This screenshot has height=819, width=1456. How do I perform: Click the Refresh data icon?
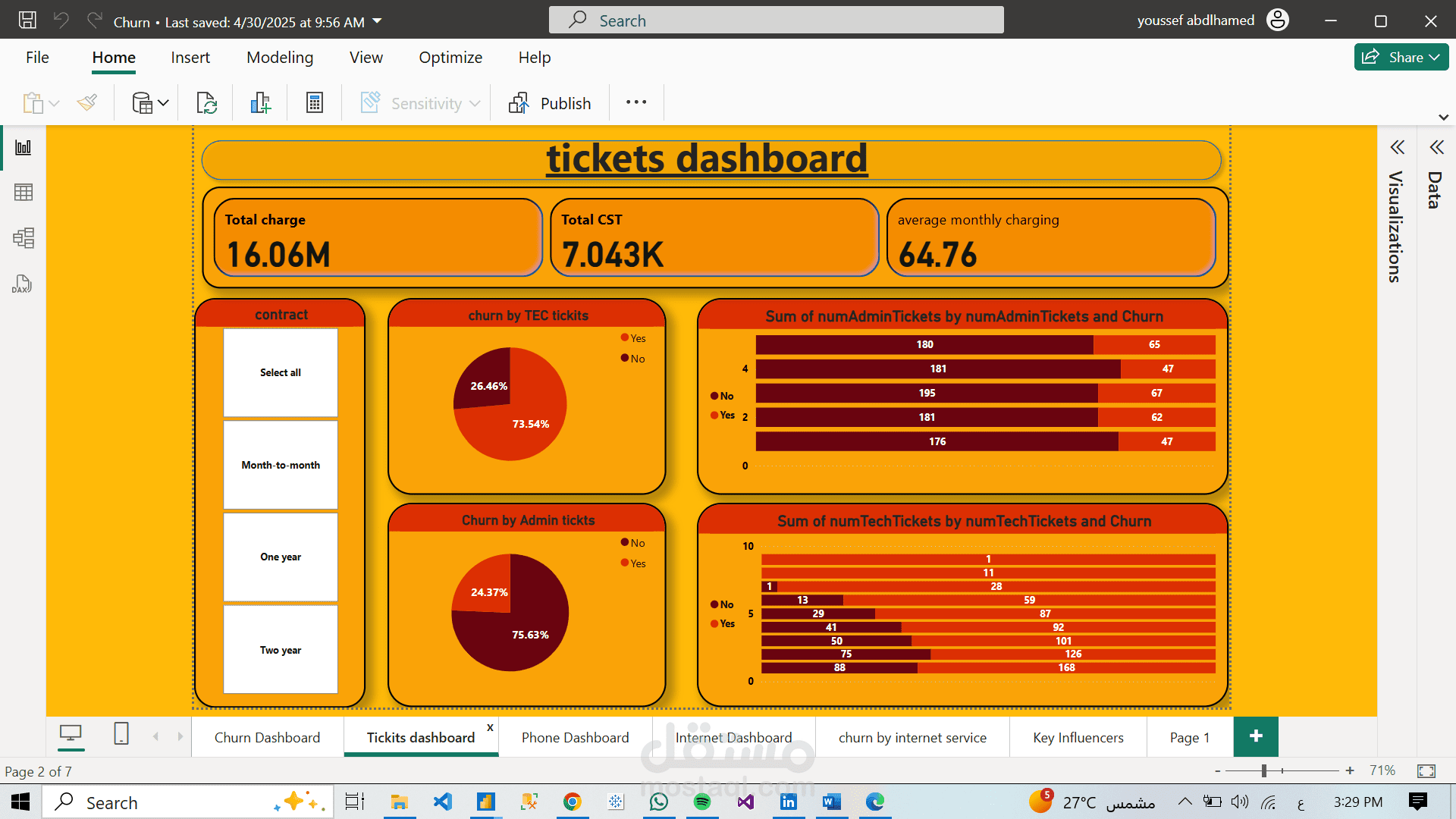coord(206,102)
